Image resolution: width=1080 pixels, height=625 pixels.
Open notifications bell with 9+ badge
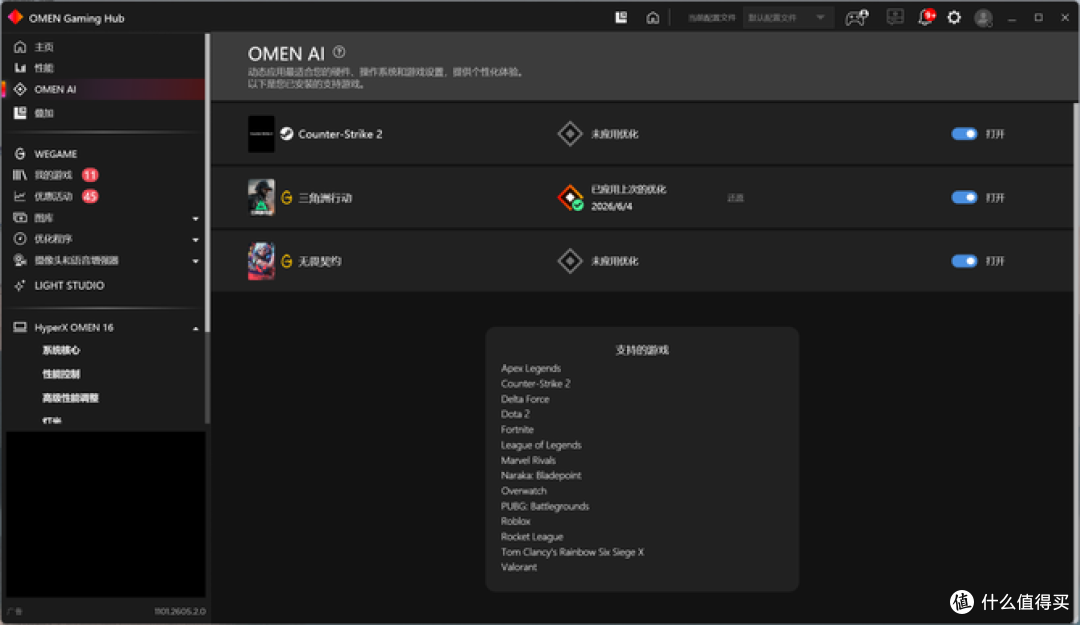[x=926, y=17]
